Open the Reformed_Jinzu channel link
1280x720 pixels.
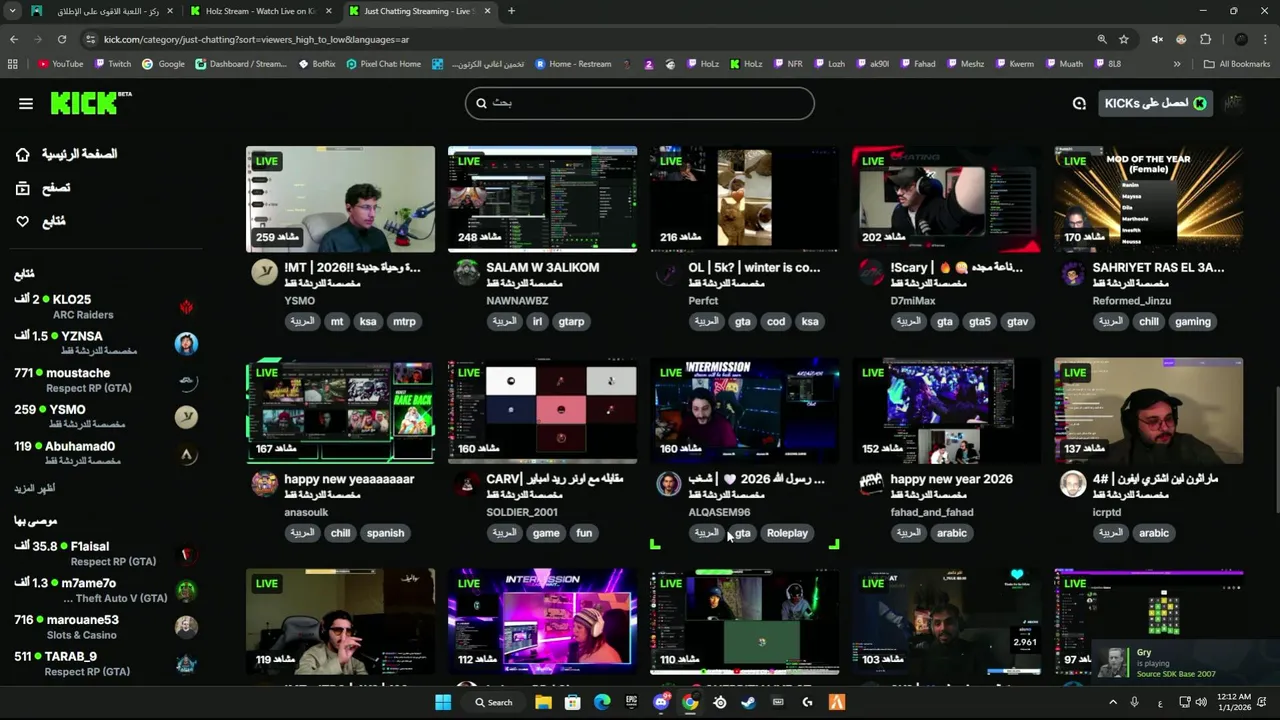(x=1132, y=301)
